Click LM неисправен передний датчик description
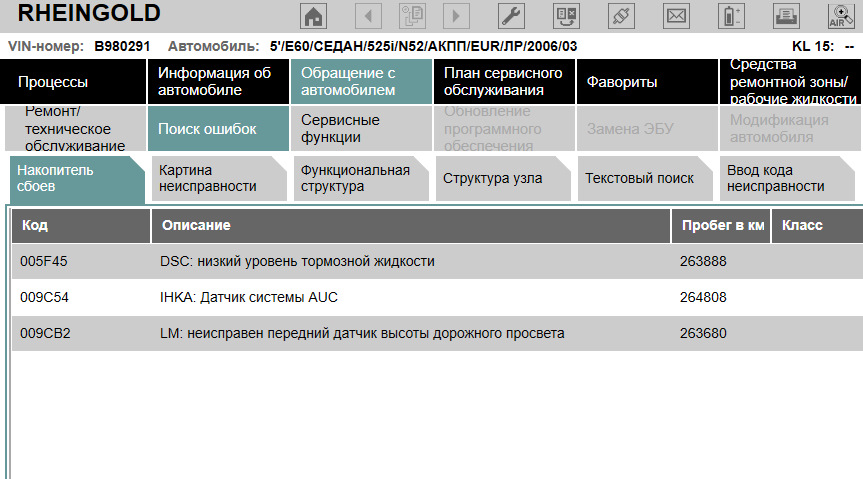 coord(362,333)
